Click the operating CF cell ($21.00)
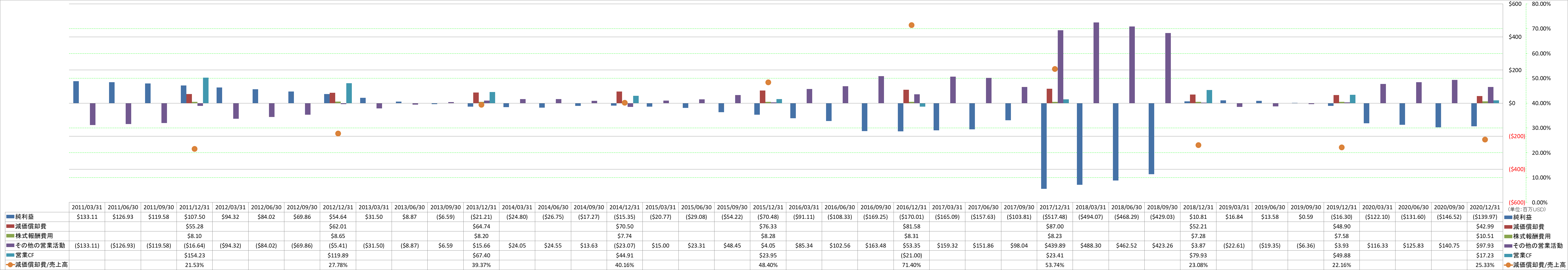This screenshot has height=270, width=1568. click(x=911, y=255)
